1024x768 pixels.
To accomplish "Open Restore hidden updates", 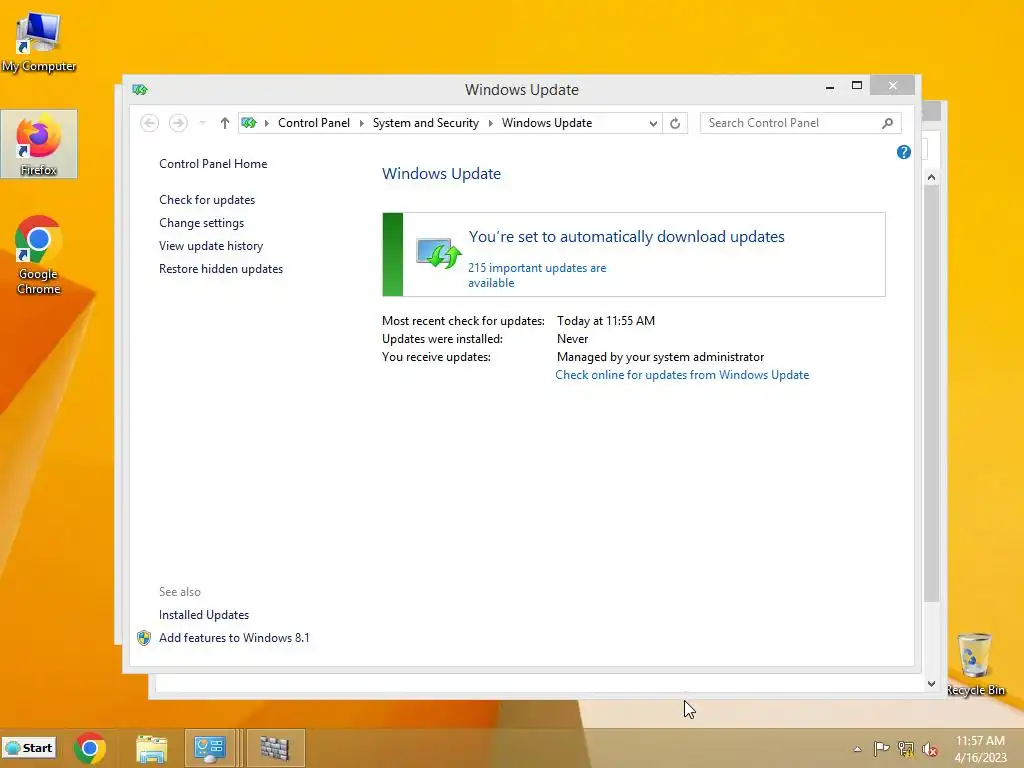I will [x=221, y=268].
